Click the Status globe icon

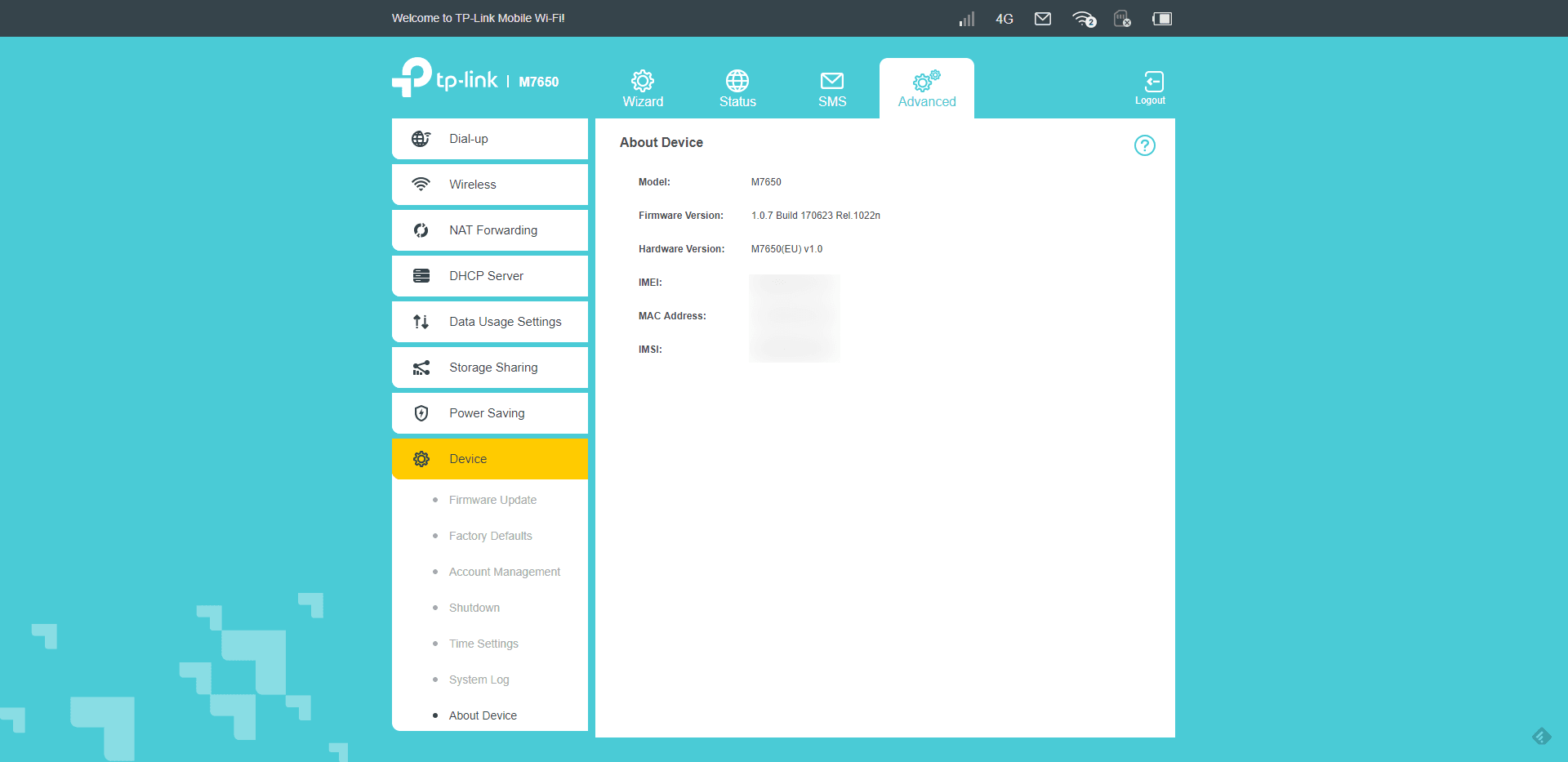tap(737, 81)
